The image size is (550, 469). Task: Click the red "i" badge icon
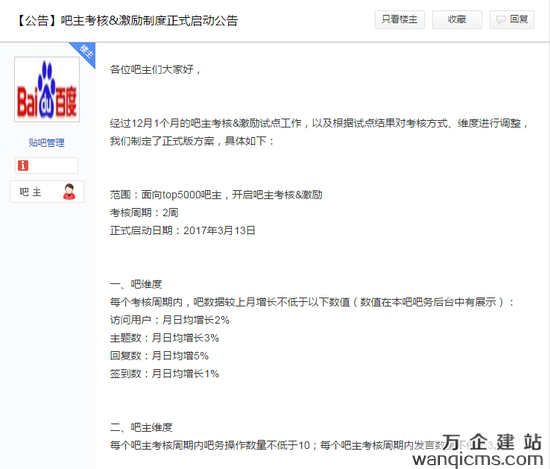[x=23, y=165]
